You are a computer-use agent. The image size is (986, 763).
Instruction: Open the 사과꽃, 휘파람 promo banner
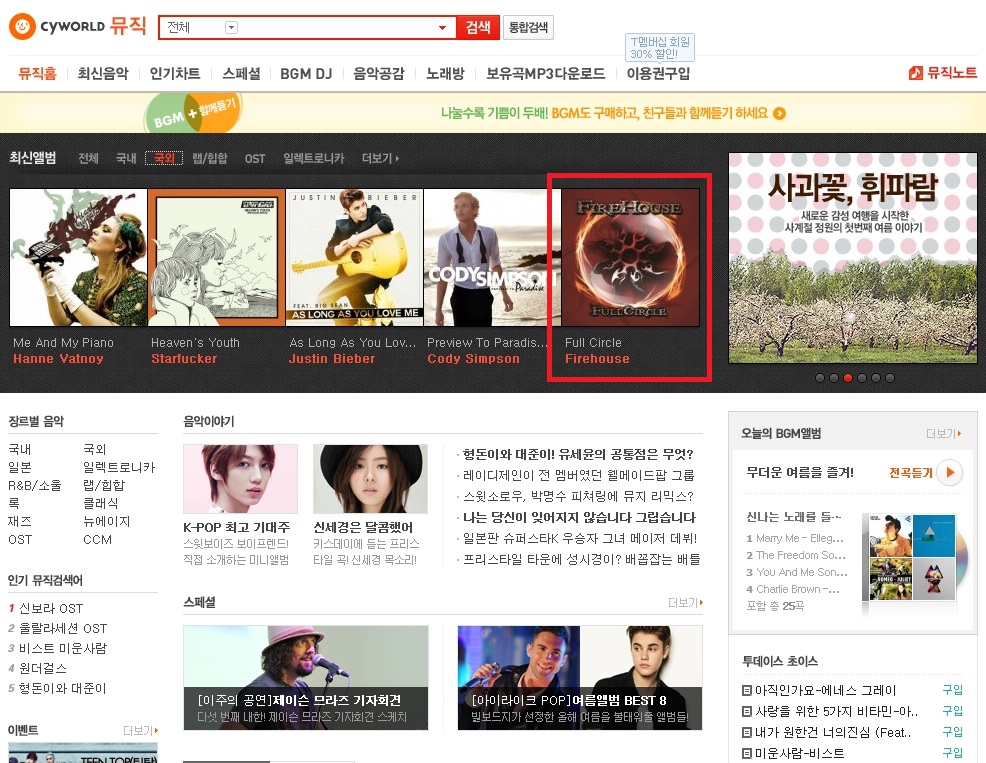[x=853, y=258]
